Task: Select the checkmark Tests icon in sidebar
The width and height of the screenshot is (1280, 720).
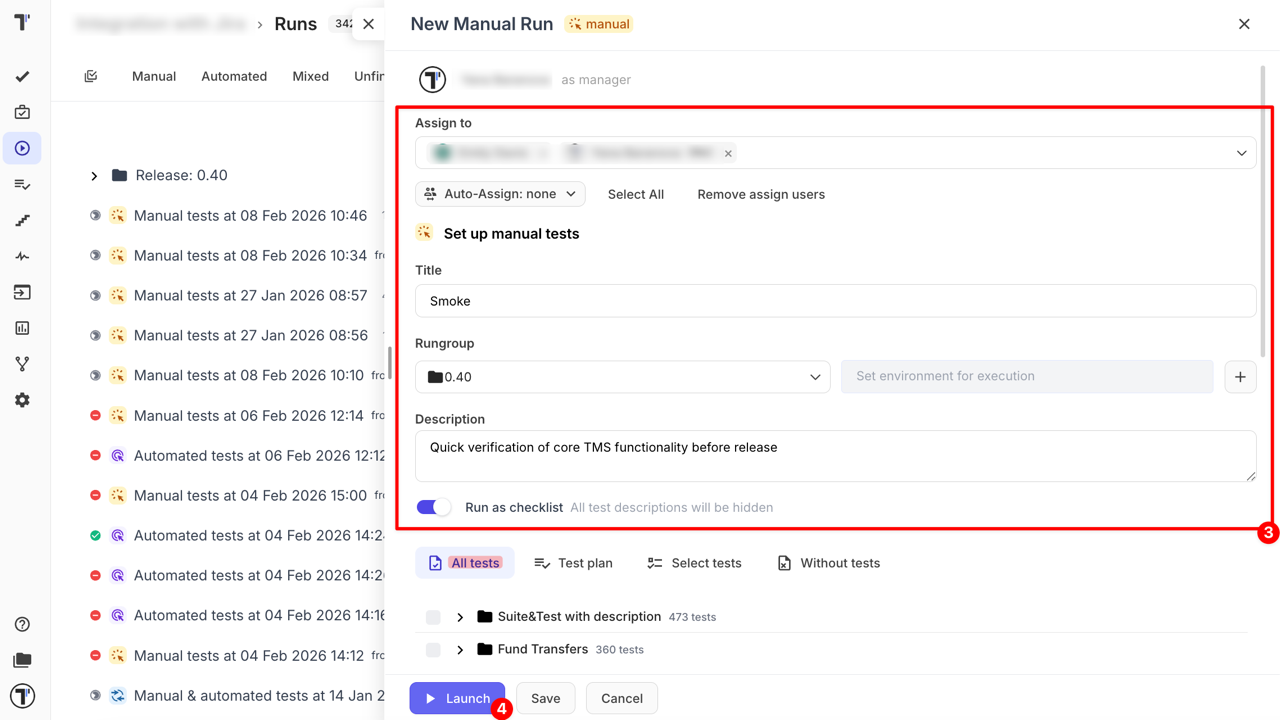Action: click(22, 76)
